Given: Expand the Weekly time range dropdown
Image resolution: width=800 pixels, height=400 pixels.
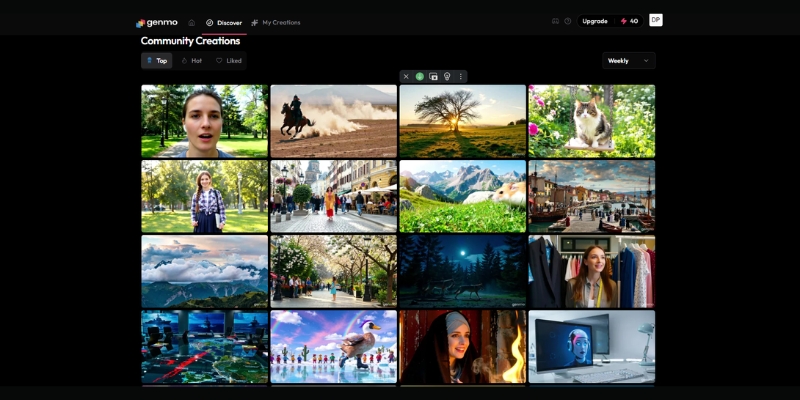Looking at the screenshot, I should pyautogui.click(x=629, y=61).
